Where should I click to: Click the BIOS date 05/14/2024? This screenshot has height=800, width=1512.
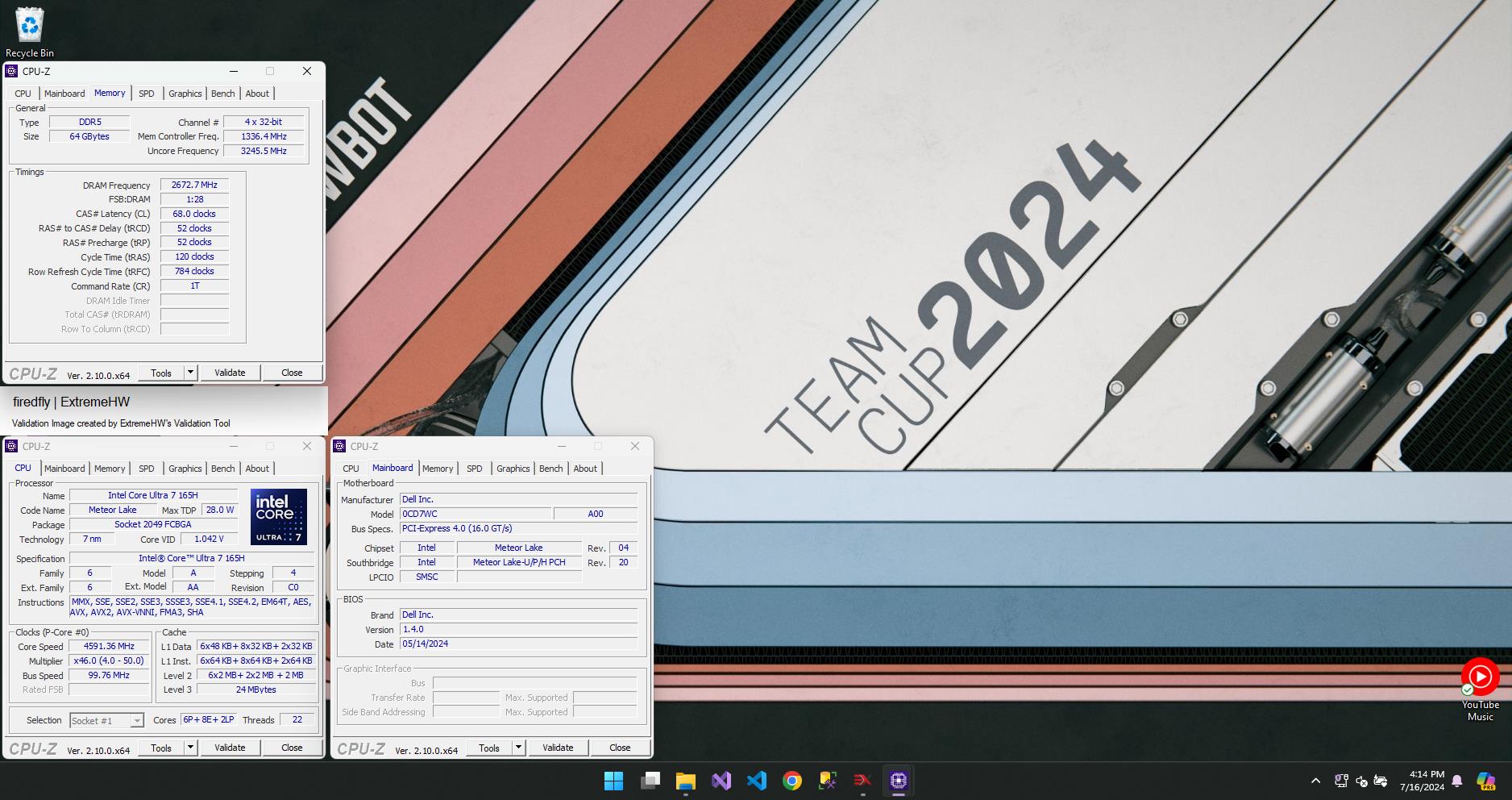(518, 644)
